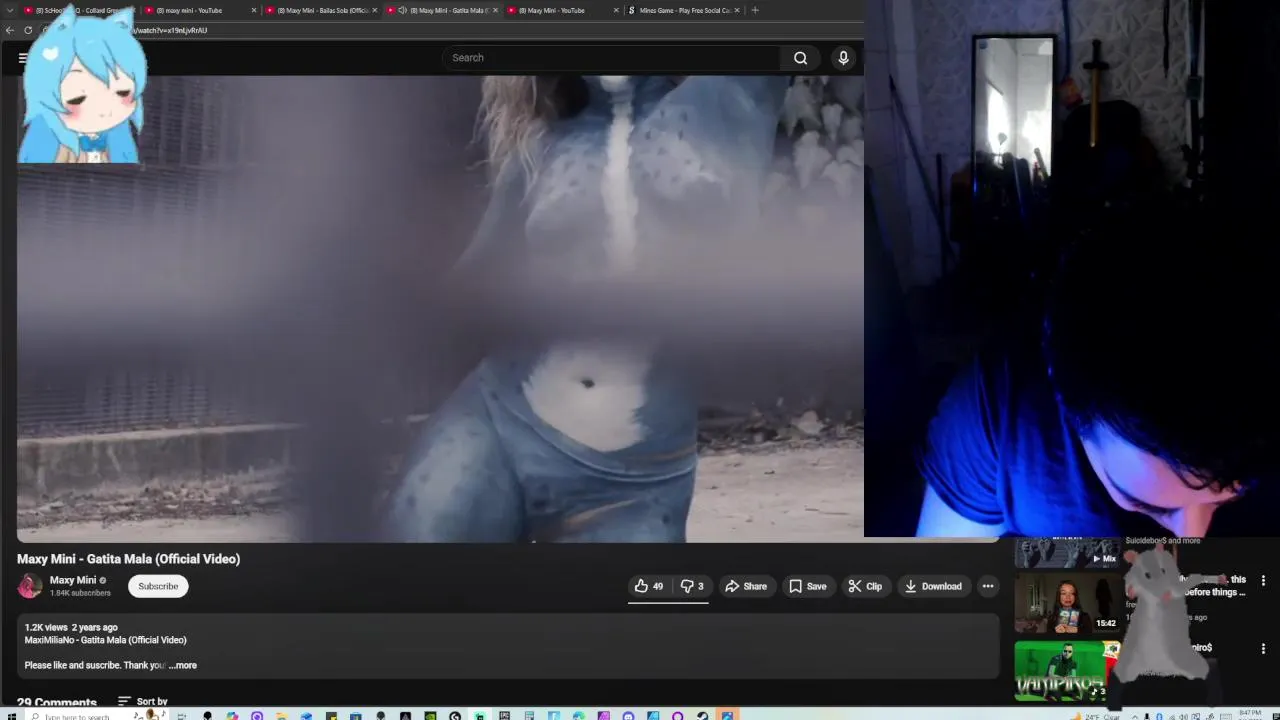
Task: Focus the YouTube Search field
Action: pyautogui.click(x=612, y=58)
